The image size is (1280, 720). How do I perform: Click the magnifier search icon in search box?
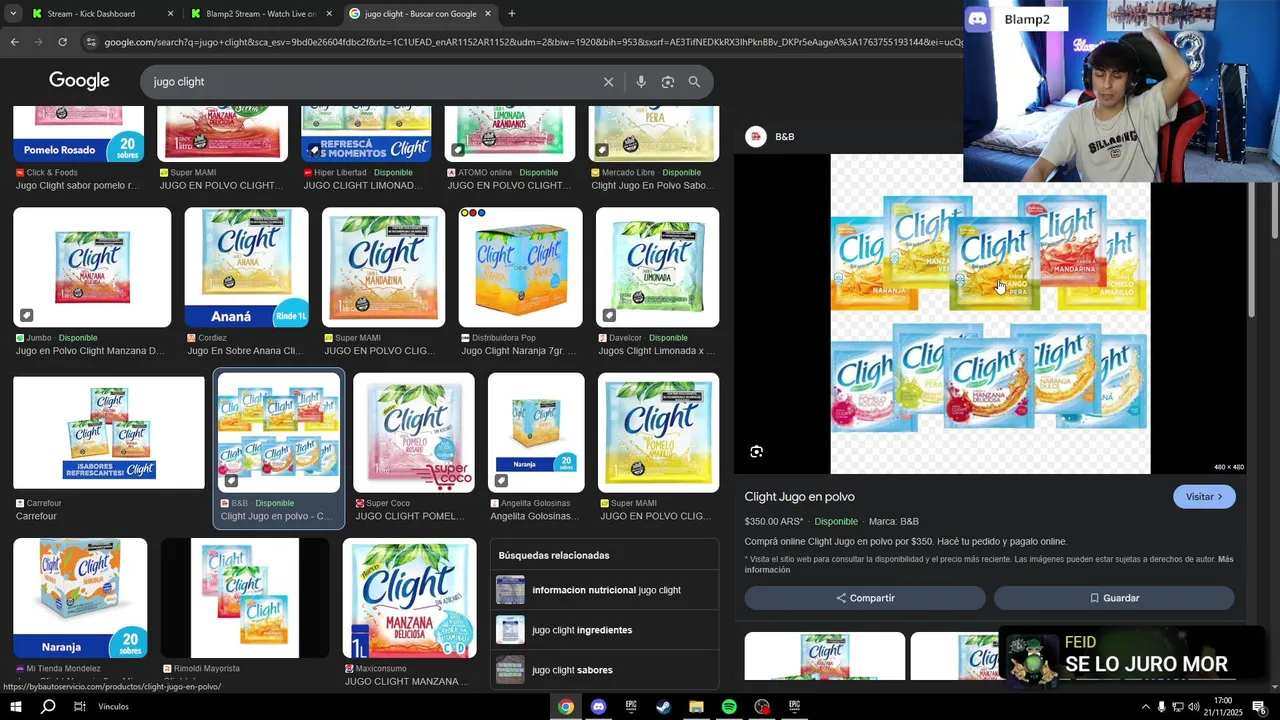pyautogui.click(x=694, y=82)
